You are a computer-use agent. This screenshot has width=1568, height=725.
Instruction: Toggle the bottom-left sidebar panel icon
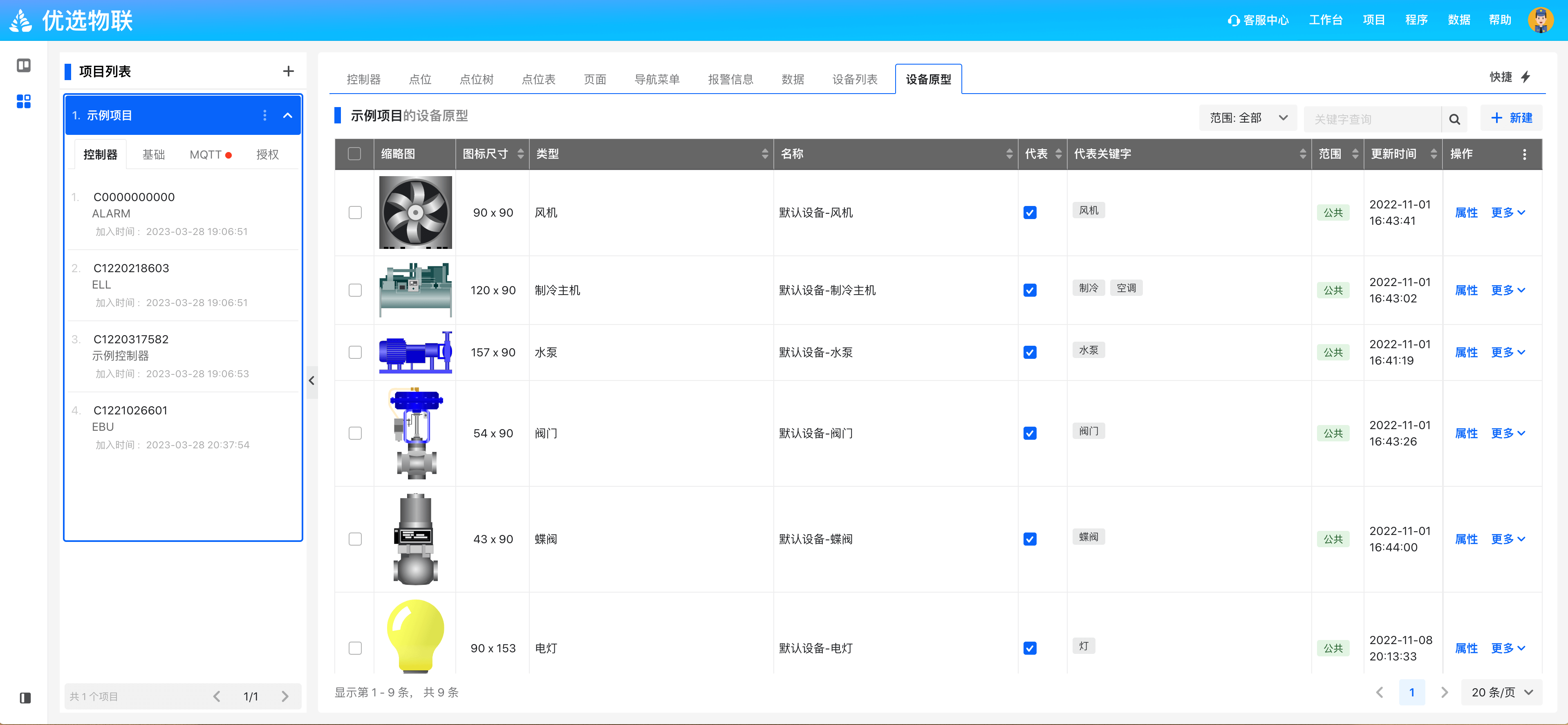tap(25, 698)
